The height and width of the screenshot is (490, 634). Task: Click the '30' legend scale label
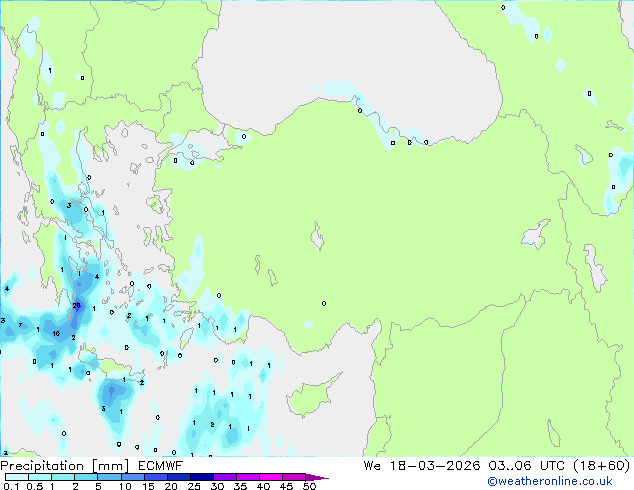[x=217, y=486]
